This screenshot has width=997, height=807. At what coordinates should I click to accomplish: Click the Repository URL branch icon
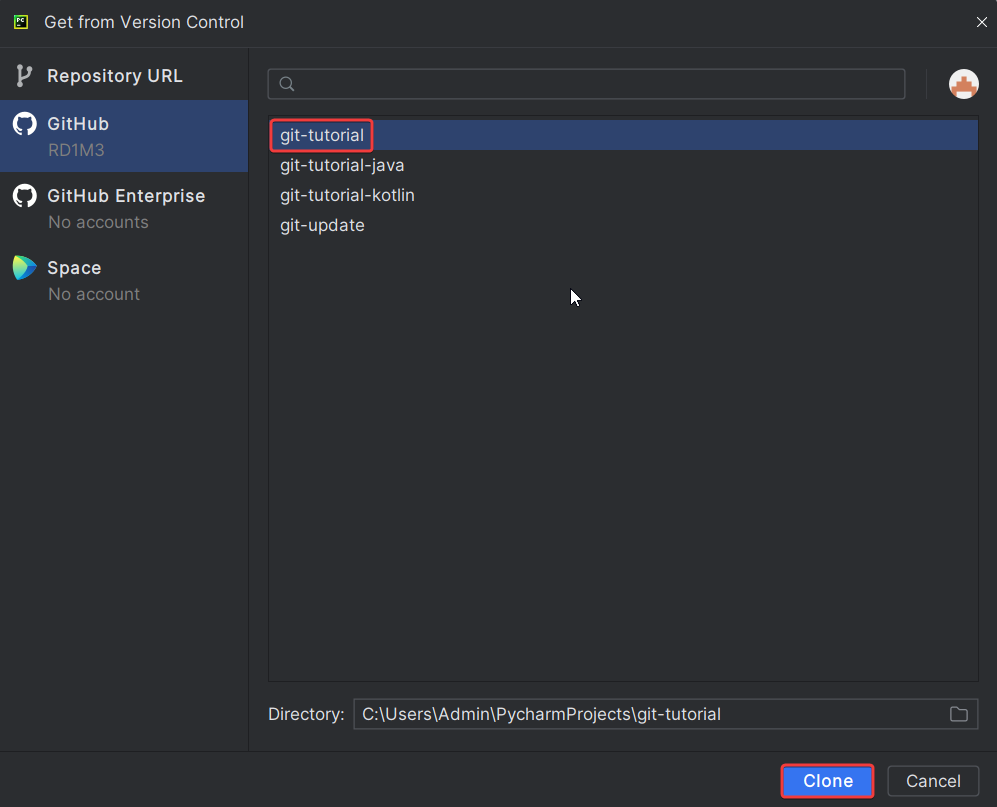tap(24, 76)
